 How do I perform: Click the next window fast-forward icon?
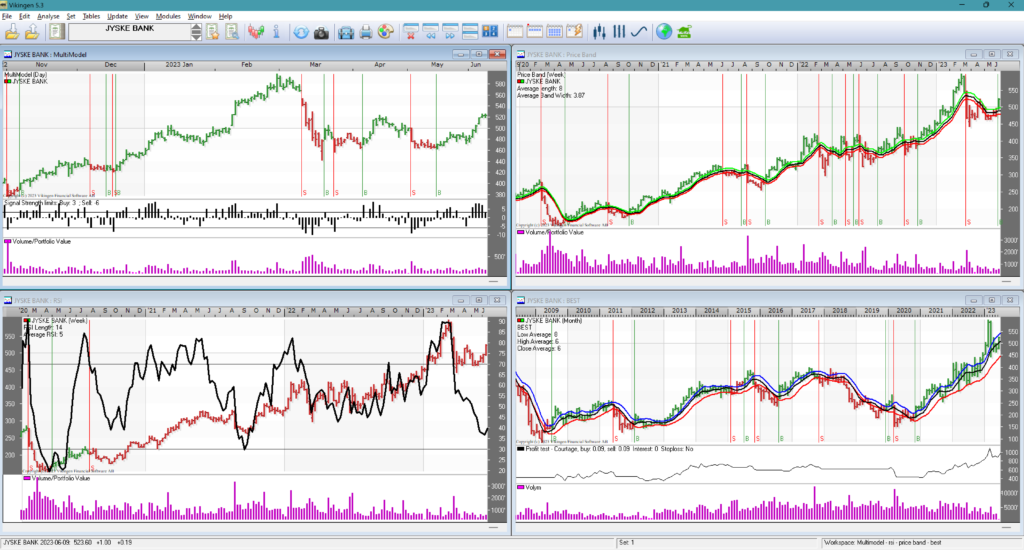tap(450, 31)
